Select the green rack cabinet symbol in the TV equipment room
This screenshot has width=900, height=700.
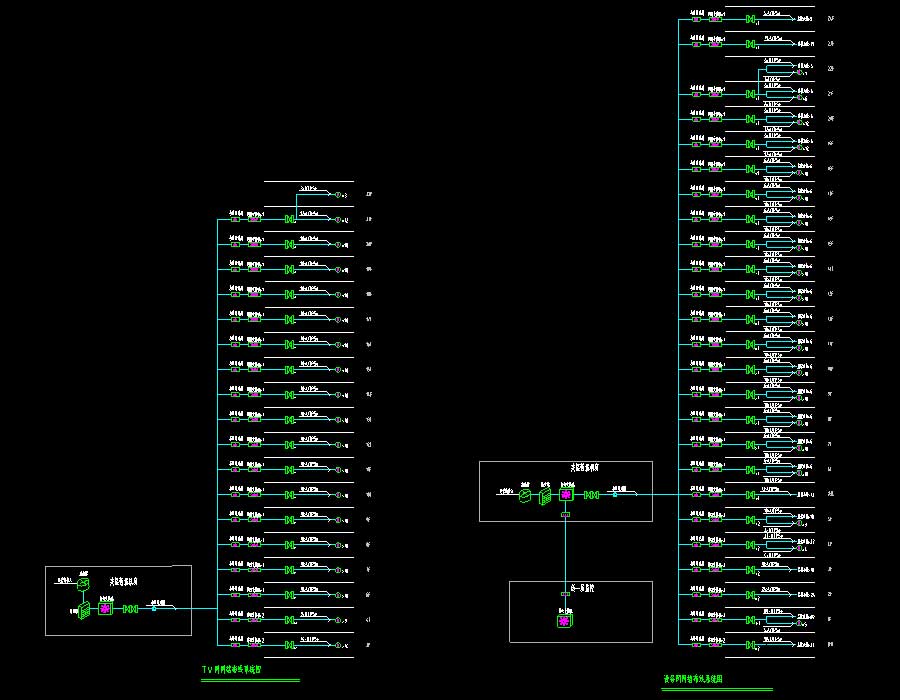click(x=84, y=610)
